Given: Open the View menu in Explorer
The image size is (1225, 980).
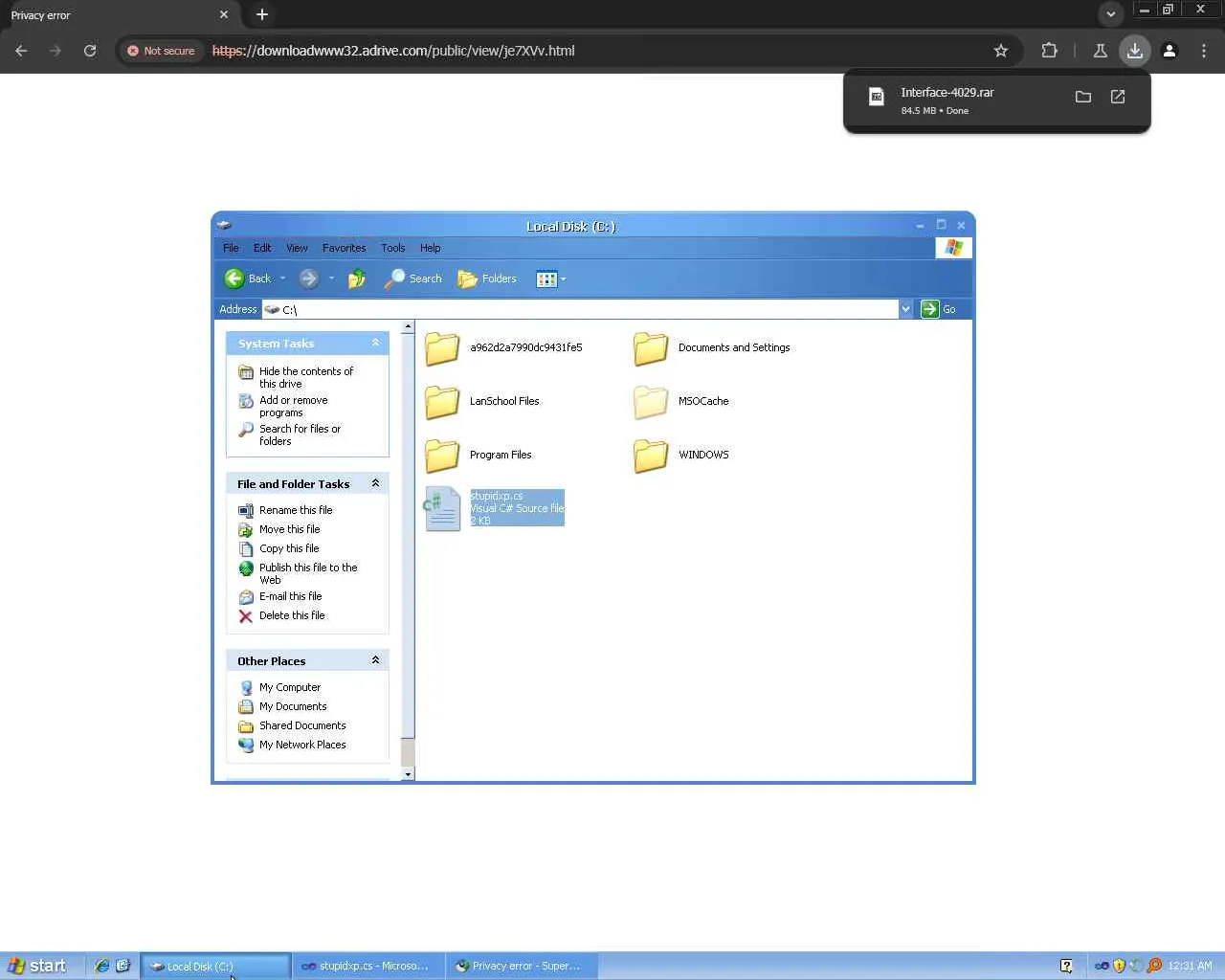Looking at the screenshot, I should pyautogui.click(x=297, y=248).
